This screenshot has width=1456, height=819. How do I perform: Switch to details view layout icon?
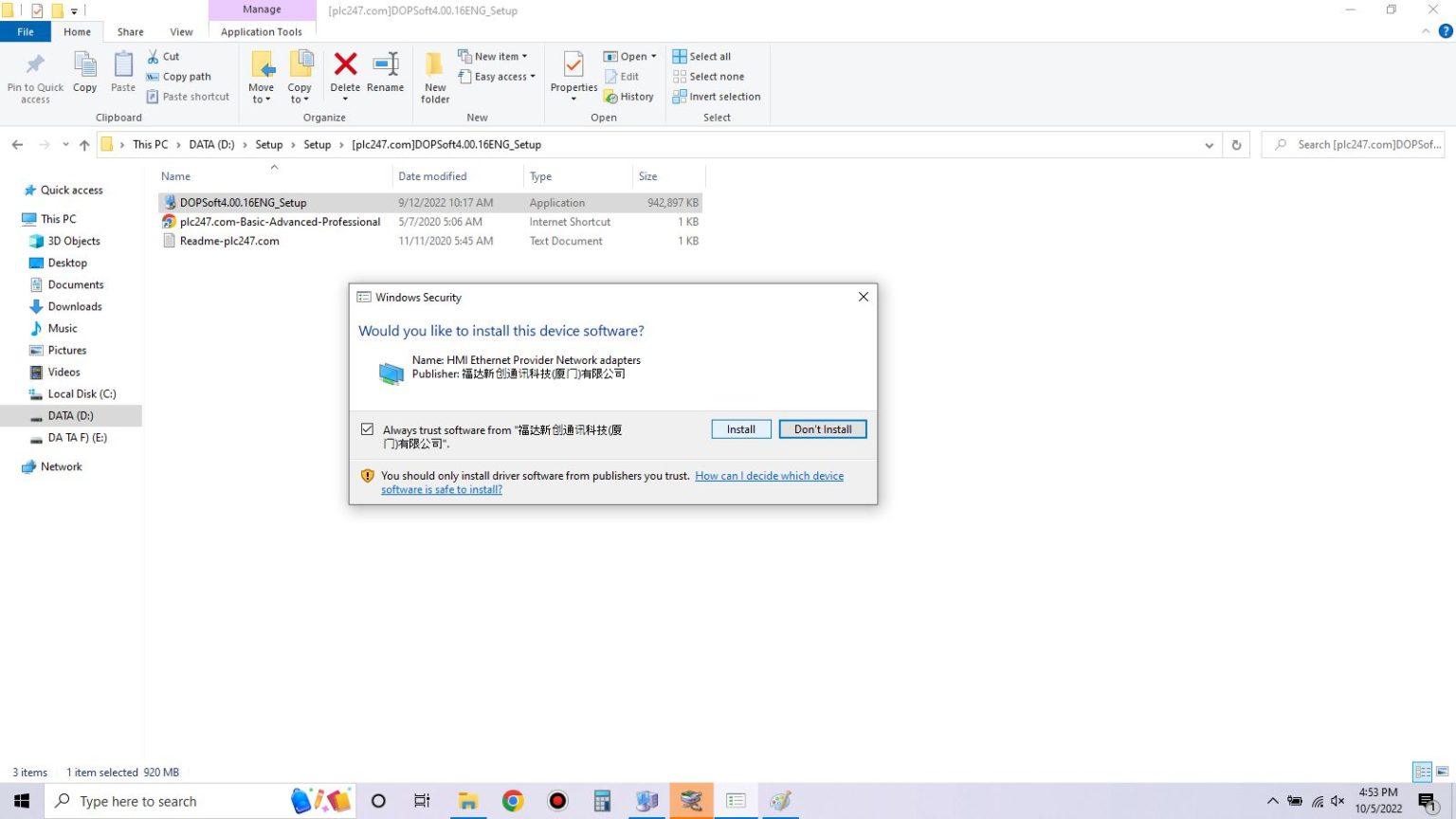click(x=1422, y=772)
